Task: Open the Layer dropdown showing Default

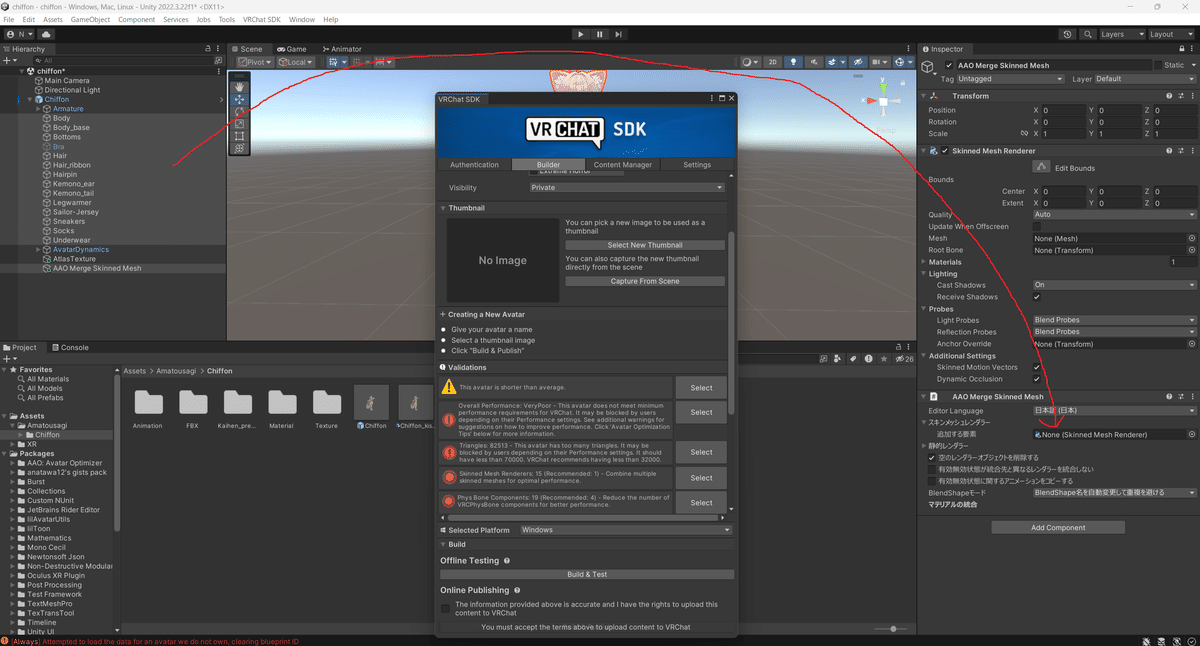Action: coord(1145,79)
